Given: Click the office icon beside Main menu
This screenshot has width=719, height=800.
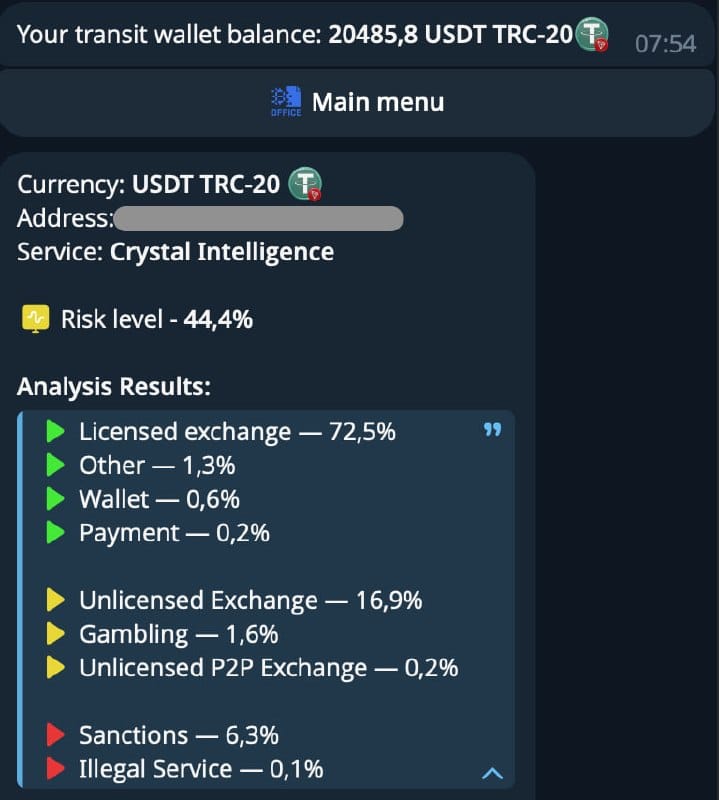Looking at the screenshot, I should (286, 102).
